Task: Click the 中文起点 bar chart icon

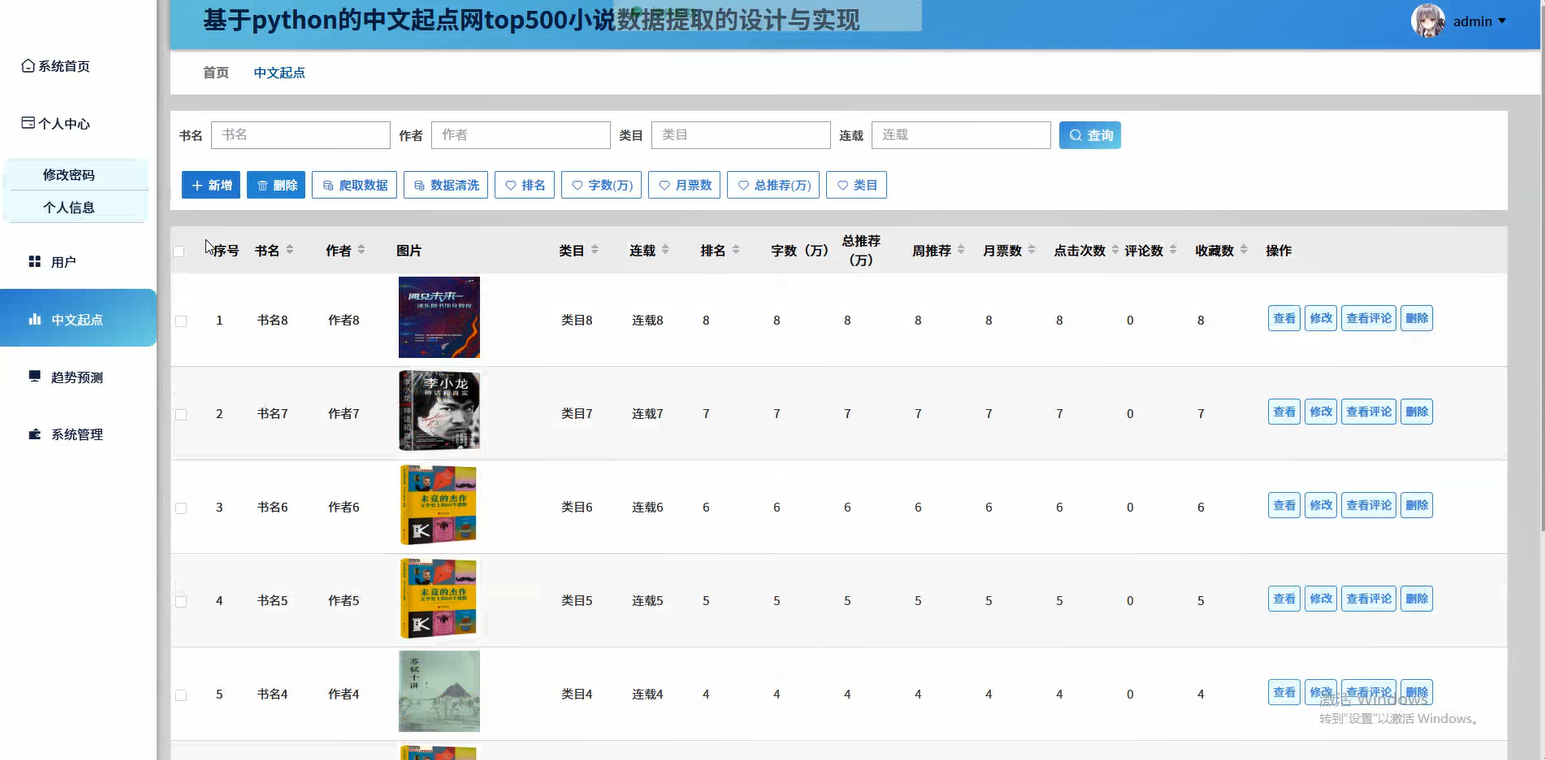Action: pyautogui.click(x=35, y=318)
